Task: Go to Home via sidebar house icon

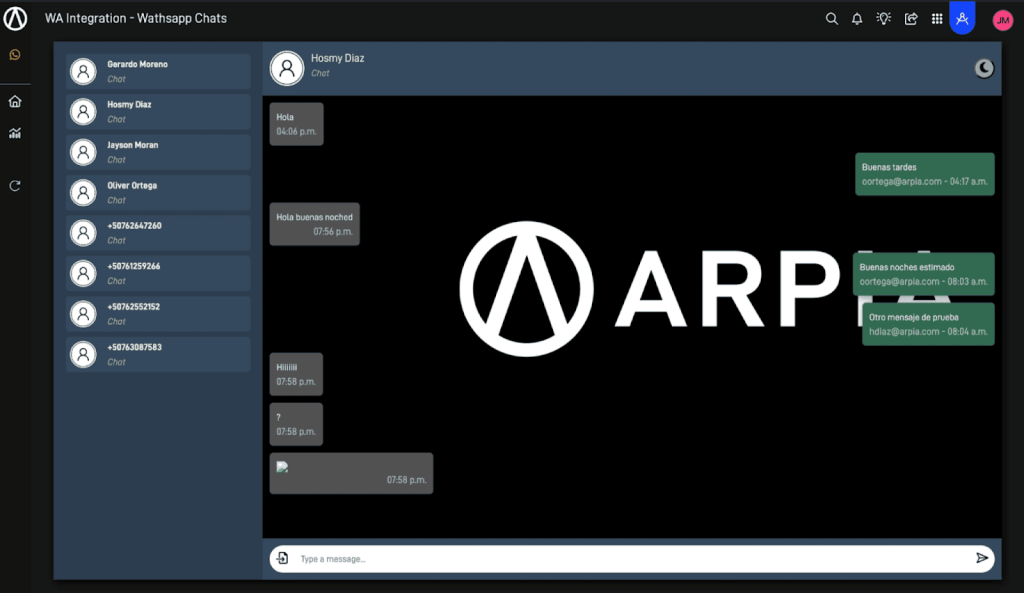Action: click(x=15, y=101)
